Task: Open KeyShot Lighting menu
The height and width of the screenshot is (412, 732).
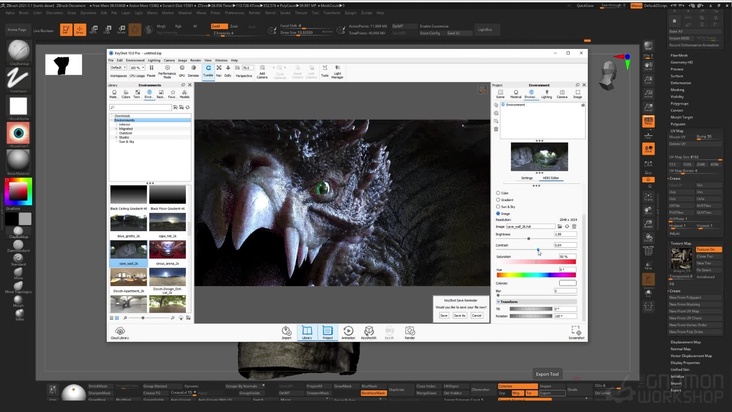Action: (154, 60)
